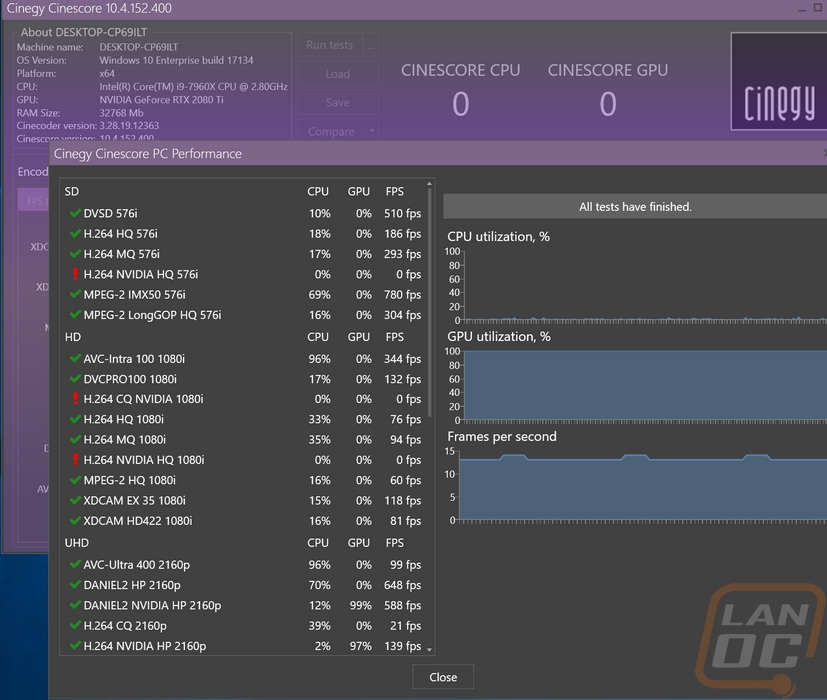
Task: Select the MPEG-2 IMX50 576i result row
Action: [243, 294]
